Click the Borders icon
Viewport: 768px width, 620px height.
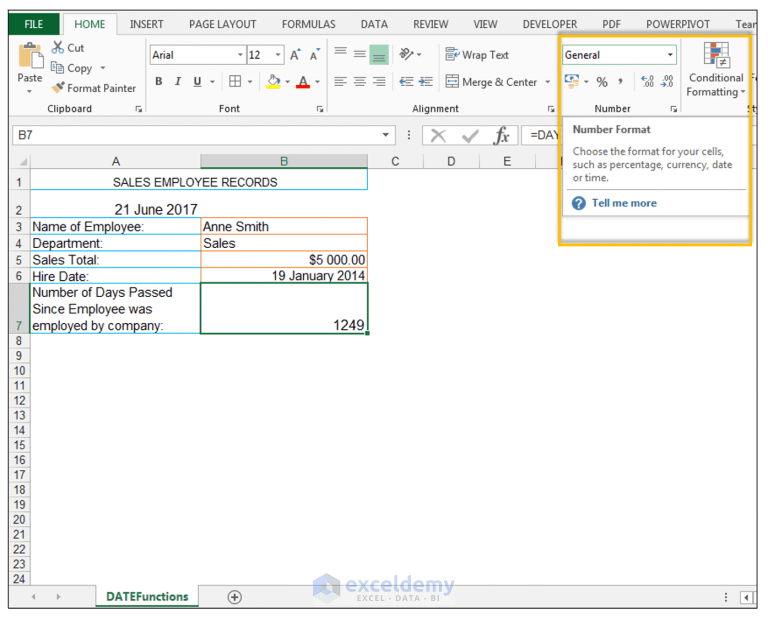(235, 81)
